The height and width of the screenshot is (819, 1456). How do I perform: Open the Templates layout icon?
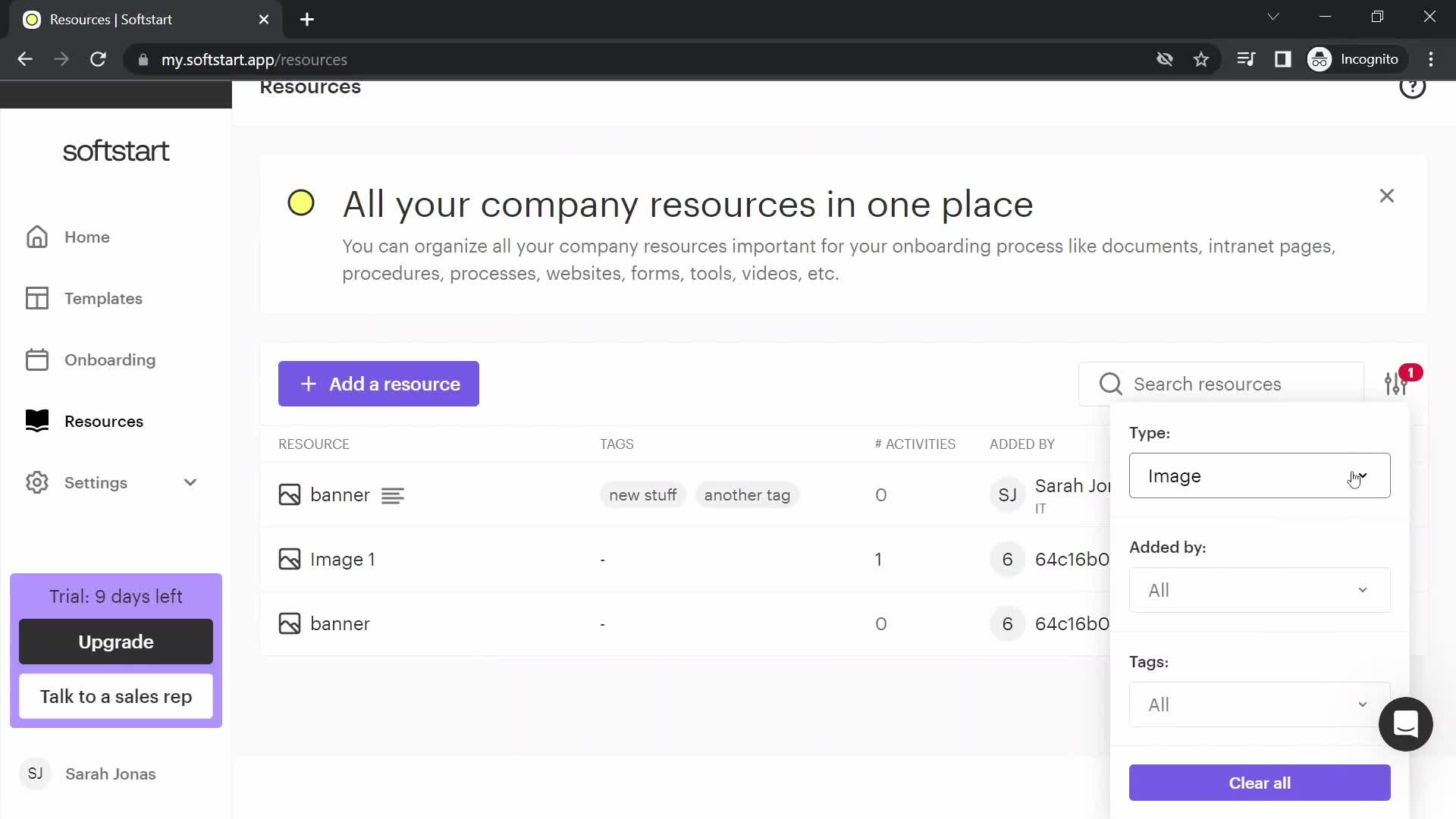[x=36, y=299]
